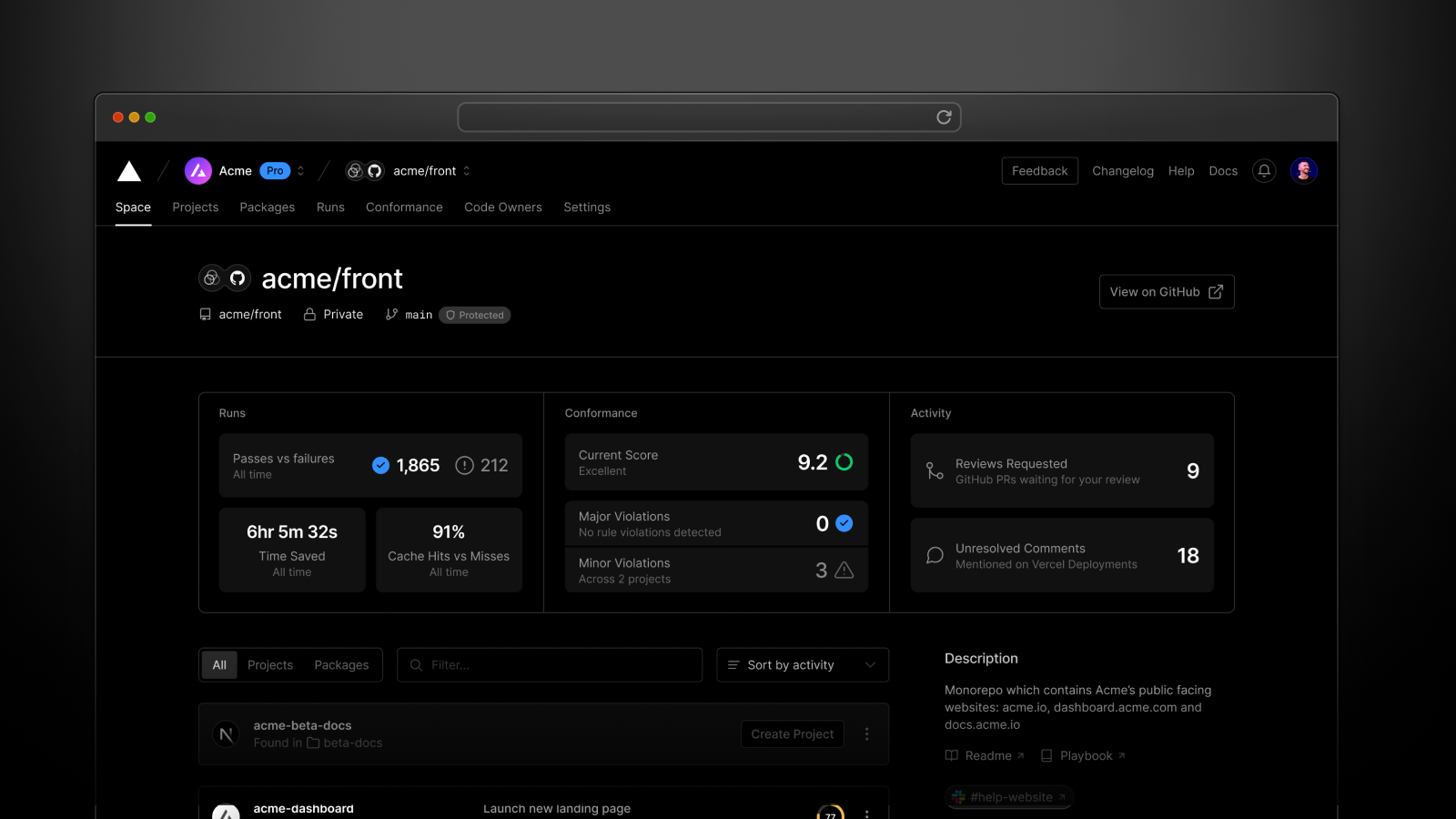Click the magnifier icon in the Filter field
The image size is (1456, 819).
[x=416, y=665]
